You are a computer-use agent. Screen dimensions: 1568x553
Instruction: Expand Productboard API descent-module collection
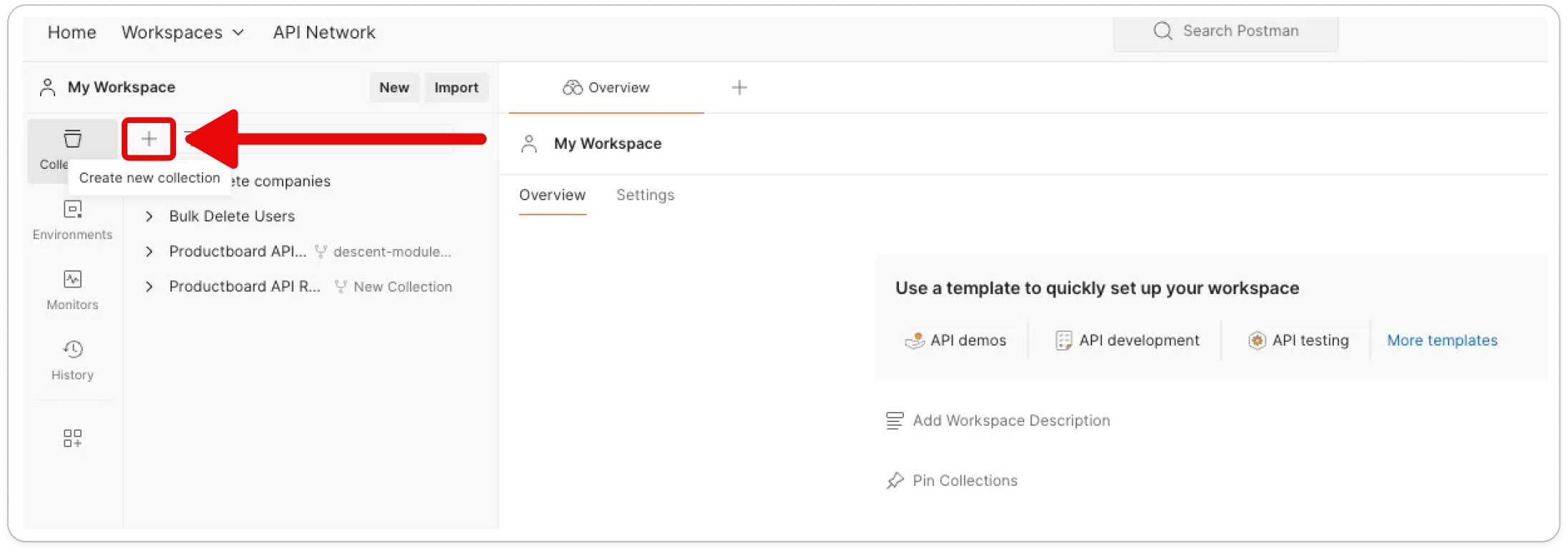[149, 252]
